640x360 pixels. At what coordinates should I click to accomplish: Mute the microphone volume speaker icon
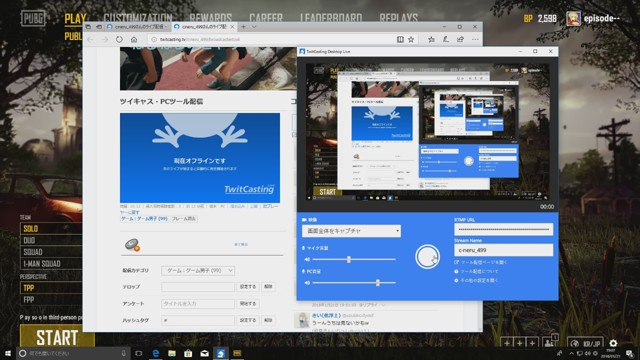point(307,260)
